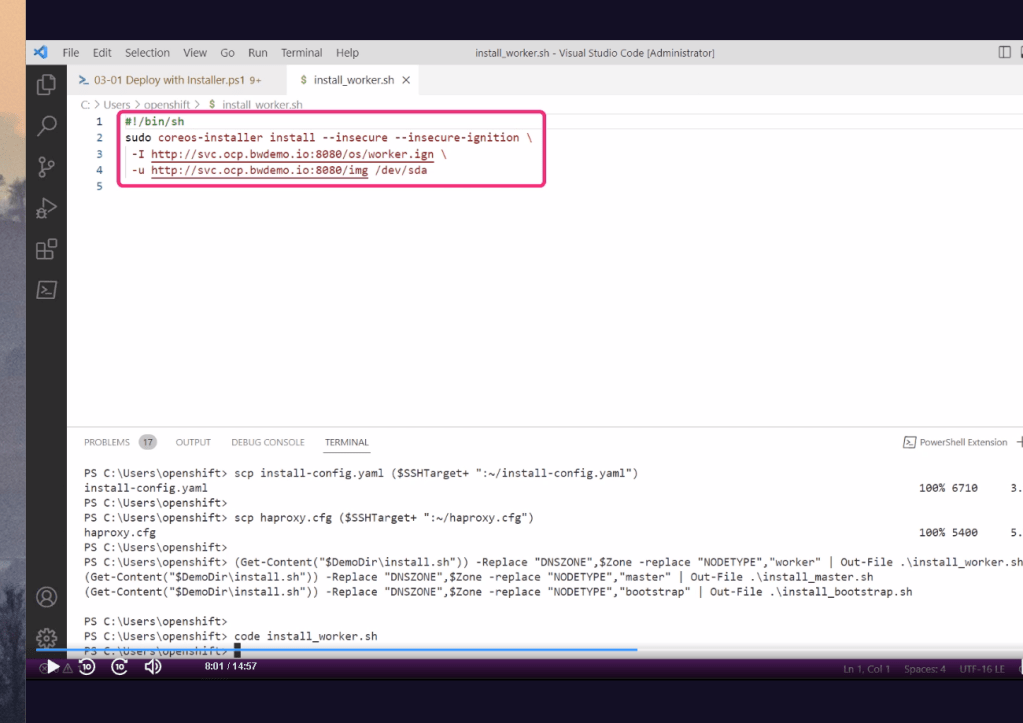Open the Edit menu

coord(102,53)
